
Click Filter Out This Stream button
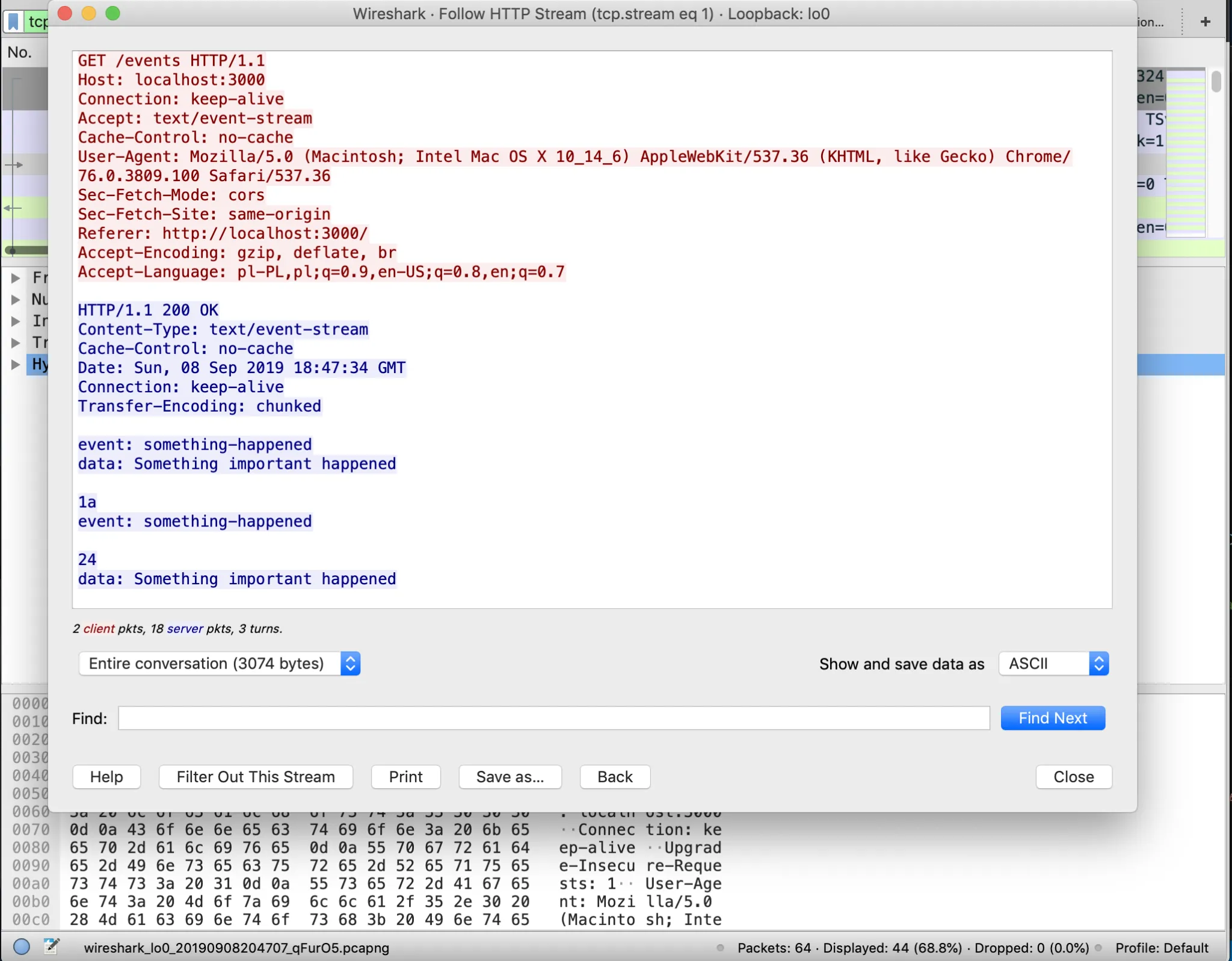pyautogui.click(x=256, y=776)
